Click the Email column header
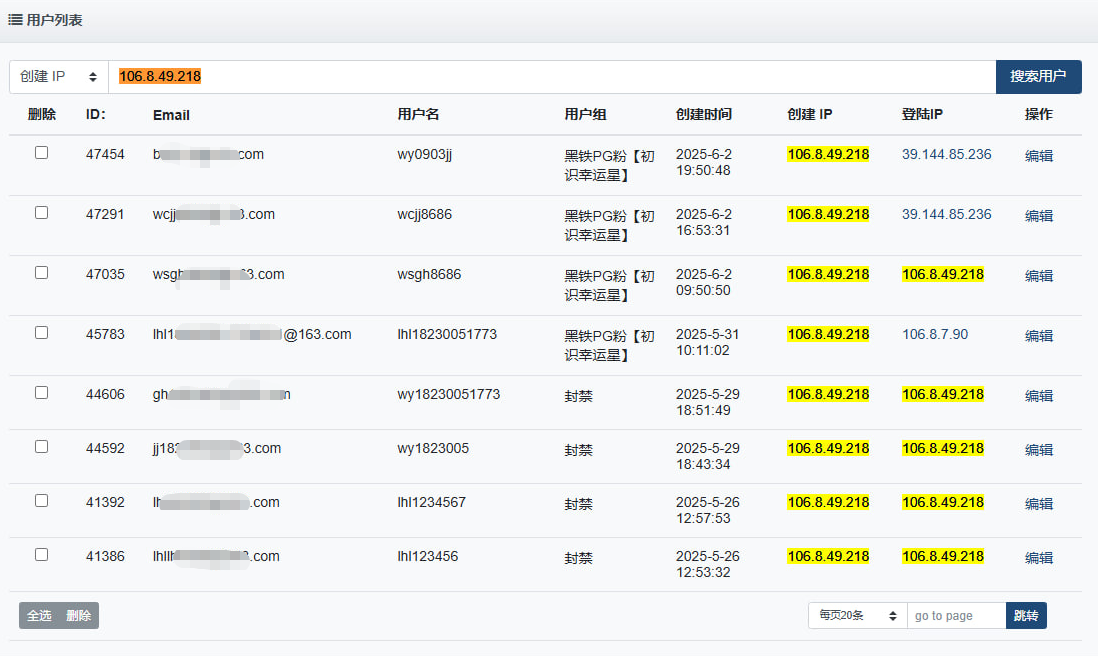Screen dimensions: 1098x656 171,115
